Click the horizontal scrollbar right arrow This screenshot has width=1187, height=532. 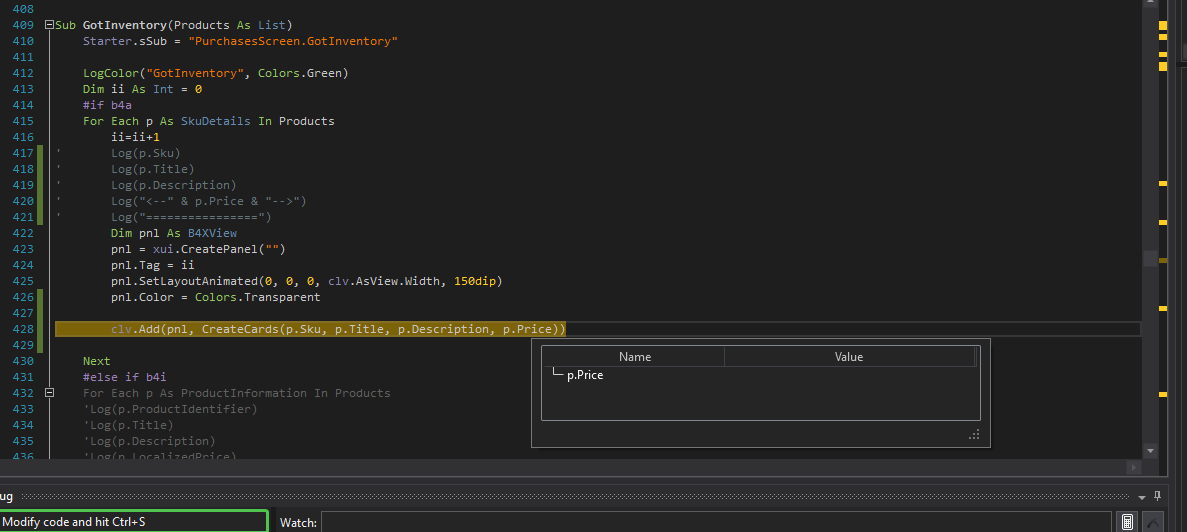coord(1133,467)
